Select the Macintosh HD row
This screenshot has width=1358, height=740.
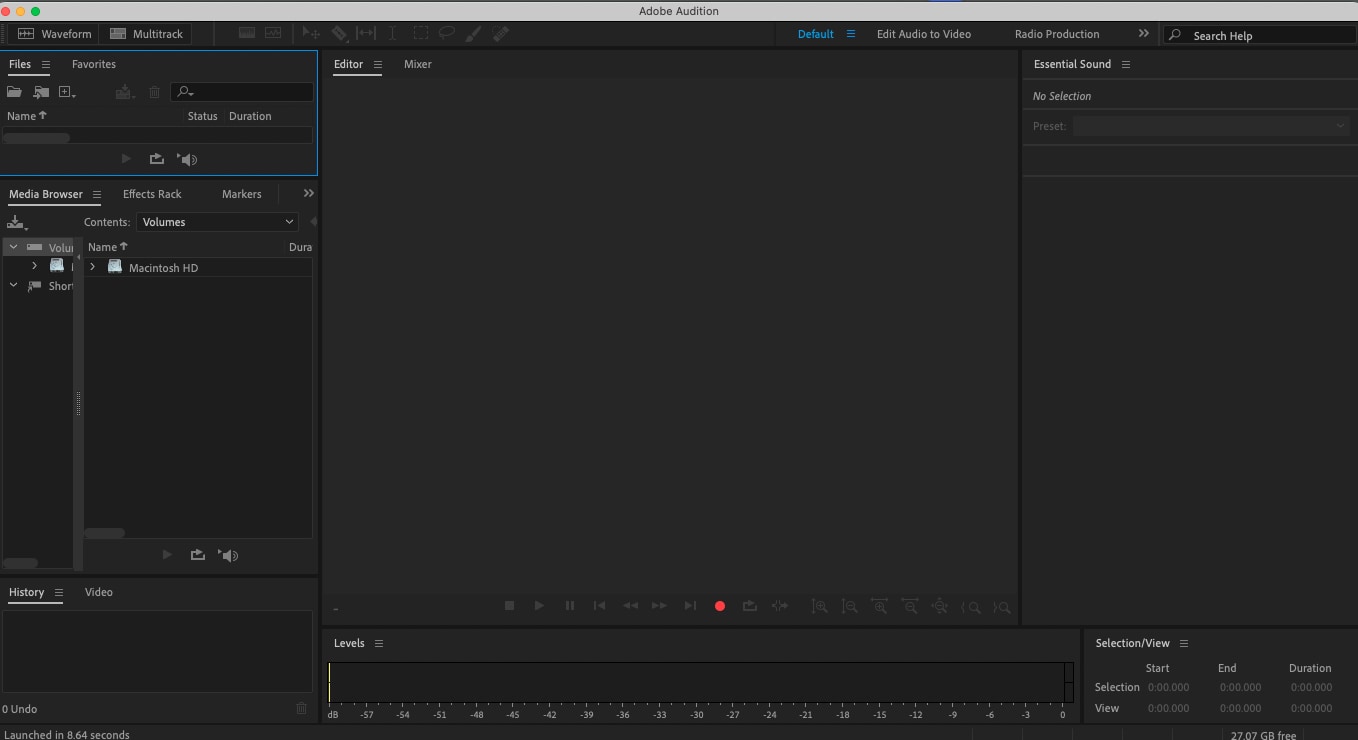(198, 267)
